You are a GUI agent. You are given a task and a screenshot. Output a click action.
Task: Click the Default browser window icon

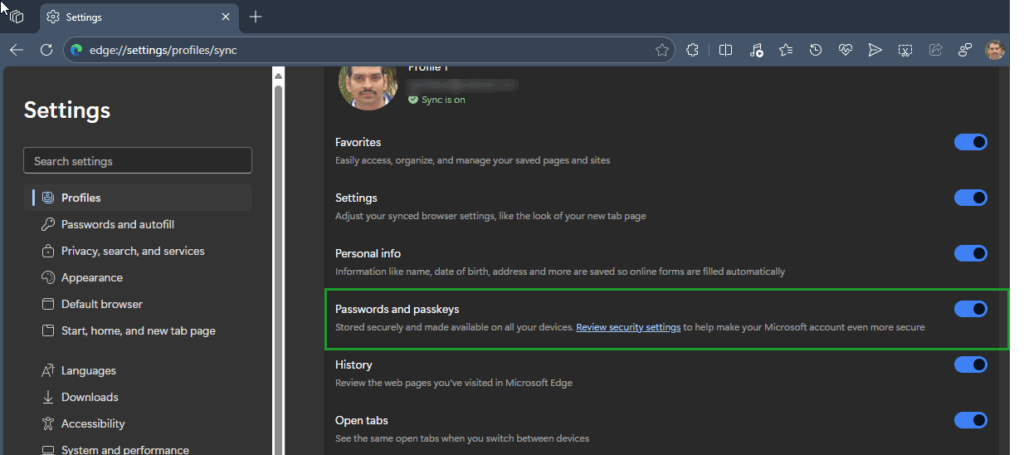48,304
